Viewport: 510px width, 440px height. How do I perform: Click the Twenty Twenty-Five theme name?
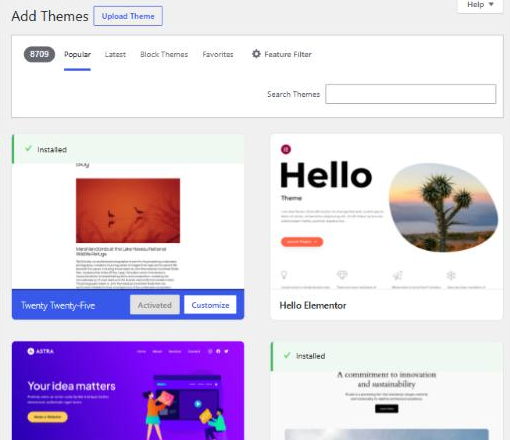pyautogui.click(x=58, y=305)
